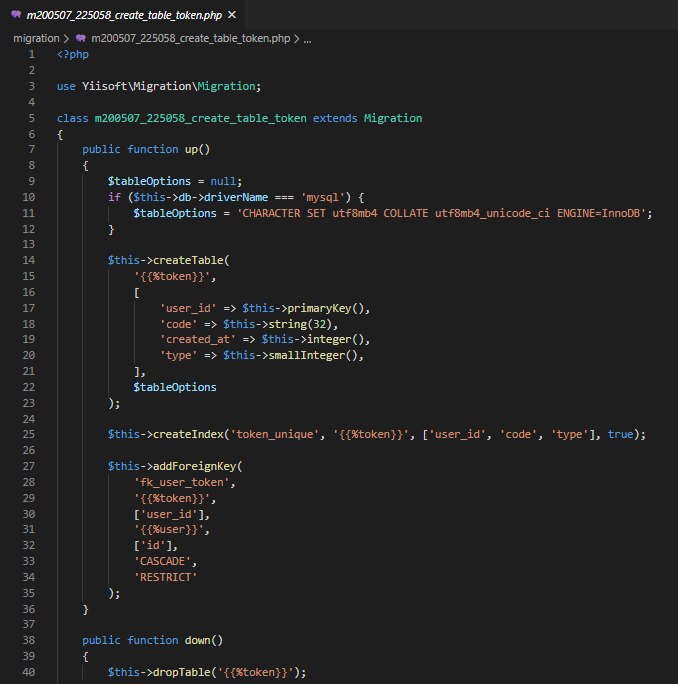Click '{{%token}}' on line 15
The height and width of the screenshot is (684, 678).
click(172, 277)
